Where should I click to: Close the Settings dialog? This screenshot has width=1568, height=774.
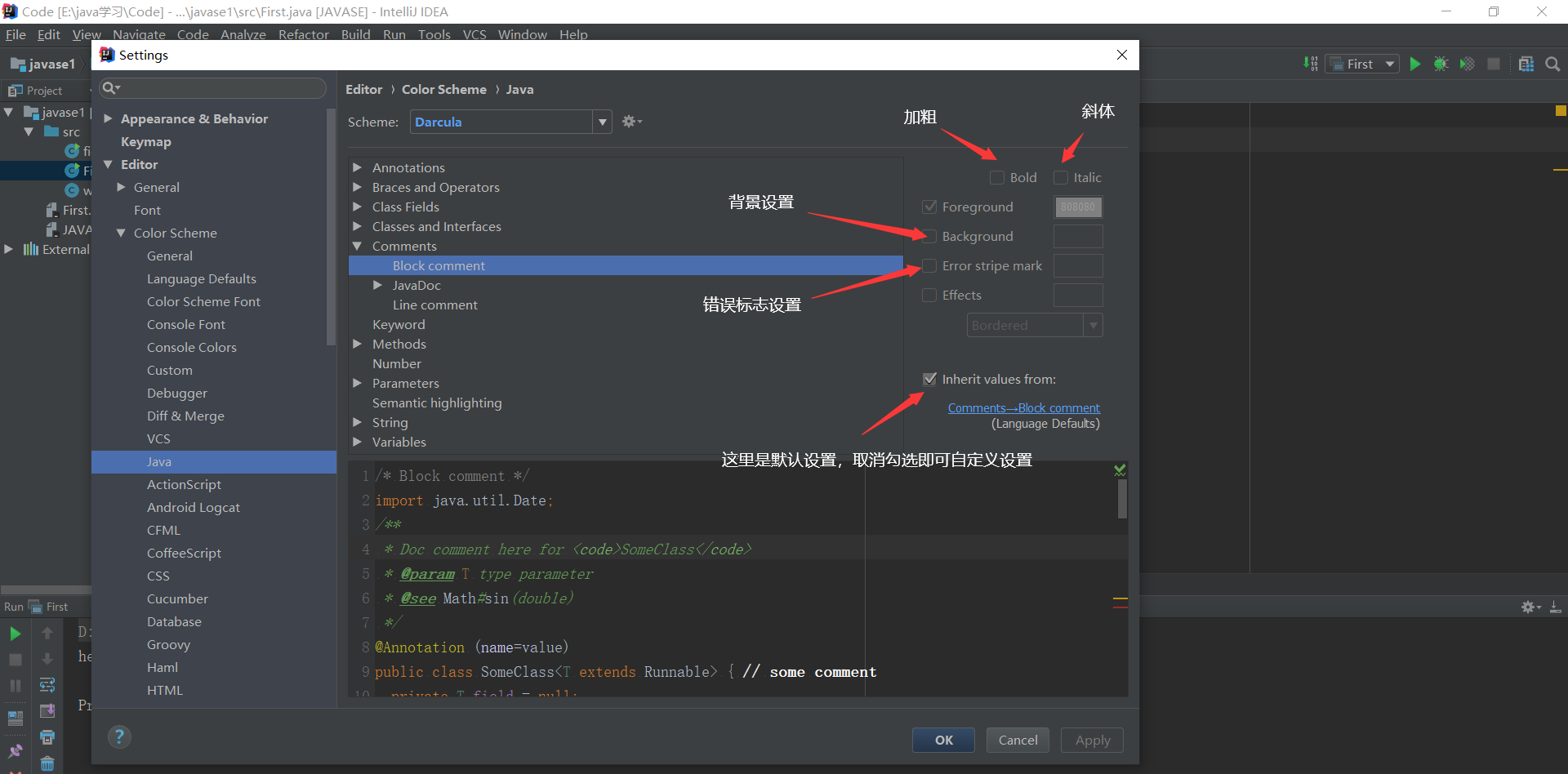pos(1122,55)
